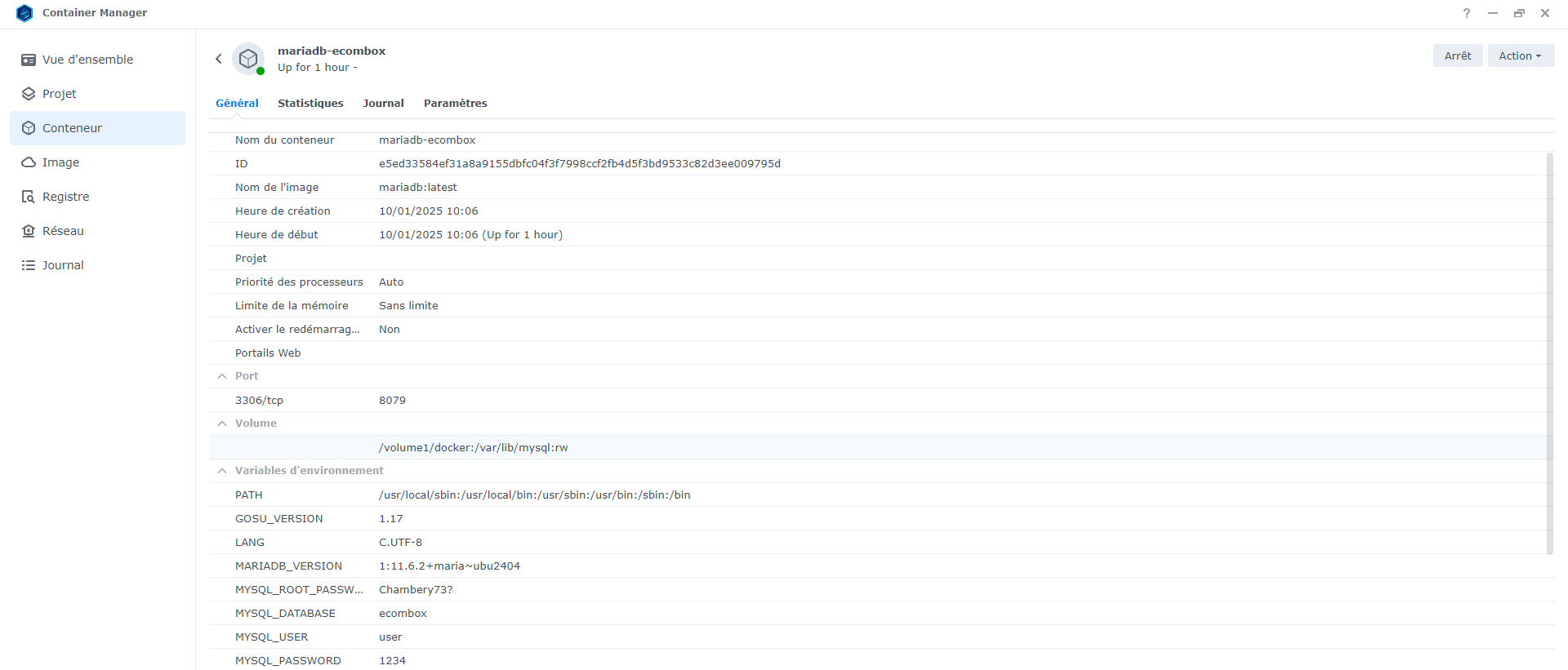Click the Projet layers icon
This screenshot has width=1568, height=670.
pyautogui.click(x=29, y=94)
